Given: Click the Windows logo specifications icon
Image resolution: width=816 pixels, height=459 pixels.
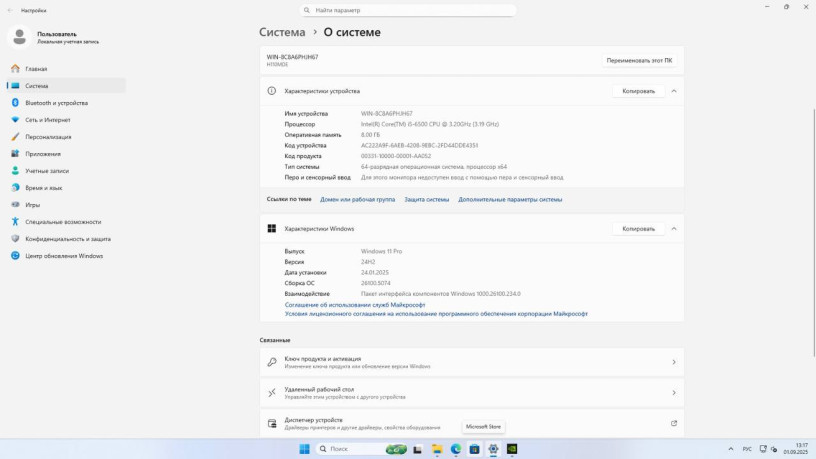Looking at the screenshot, I should [x=272, y=229].
